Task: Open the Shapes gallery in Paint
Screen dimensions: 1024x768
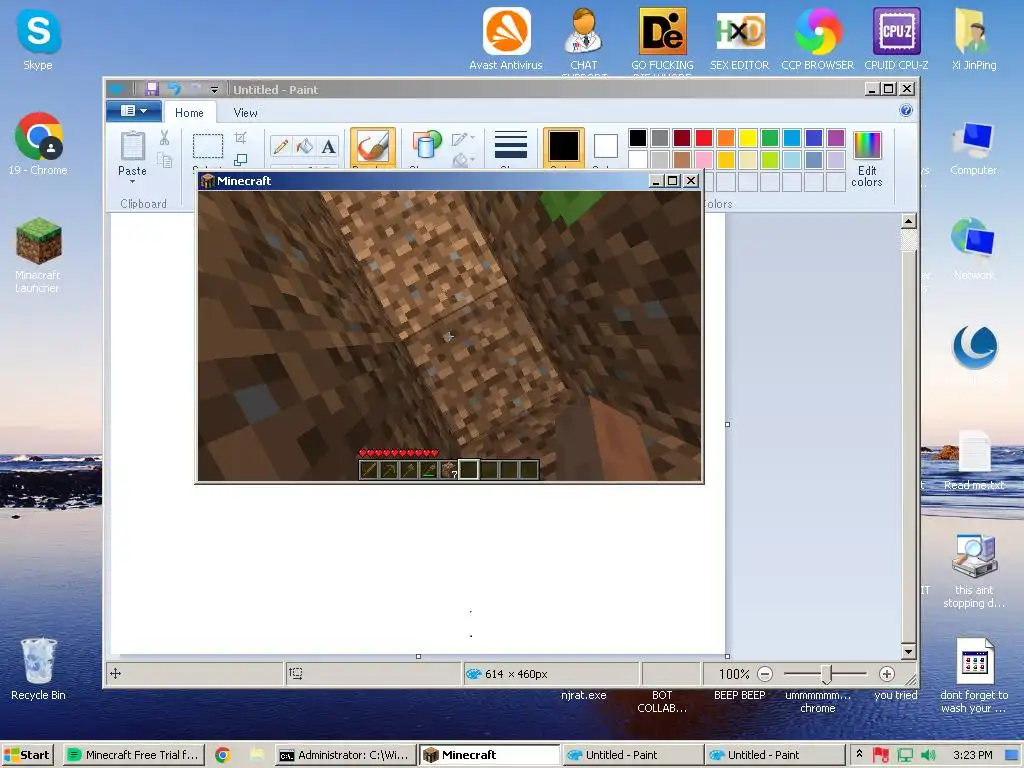Action: 426,145
